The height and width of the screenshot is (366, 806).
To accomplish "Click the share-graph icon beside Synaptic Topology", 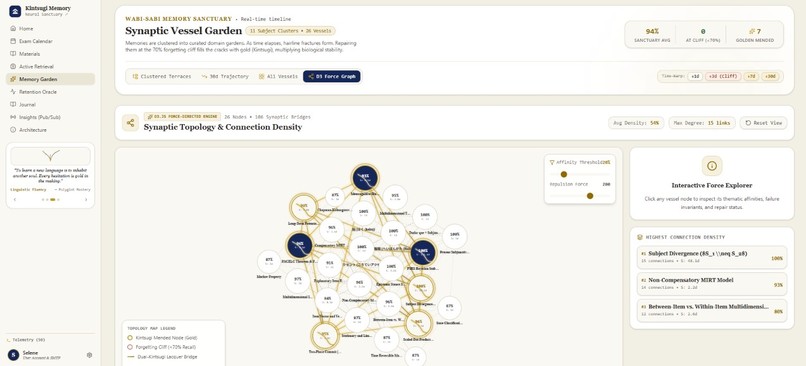I will [x=131, y=123].
